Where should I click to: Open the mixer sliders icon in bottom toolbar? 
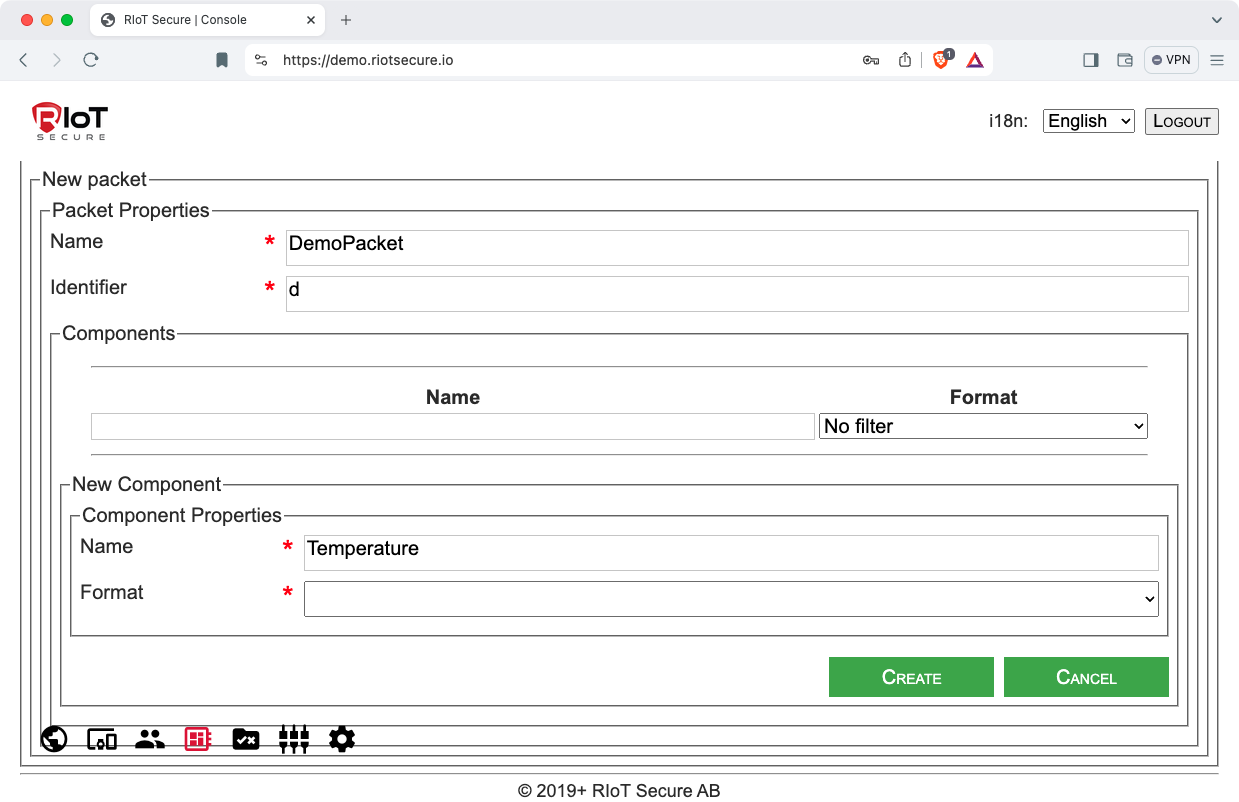click(294, 739)
